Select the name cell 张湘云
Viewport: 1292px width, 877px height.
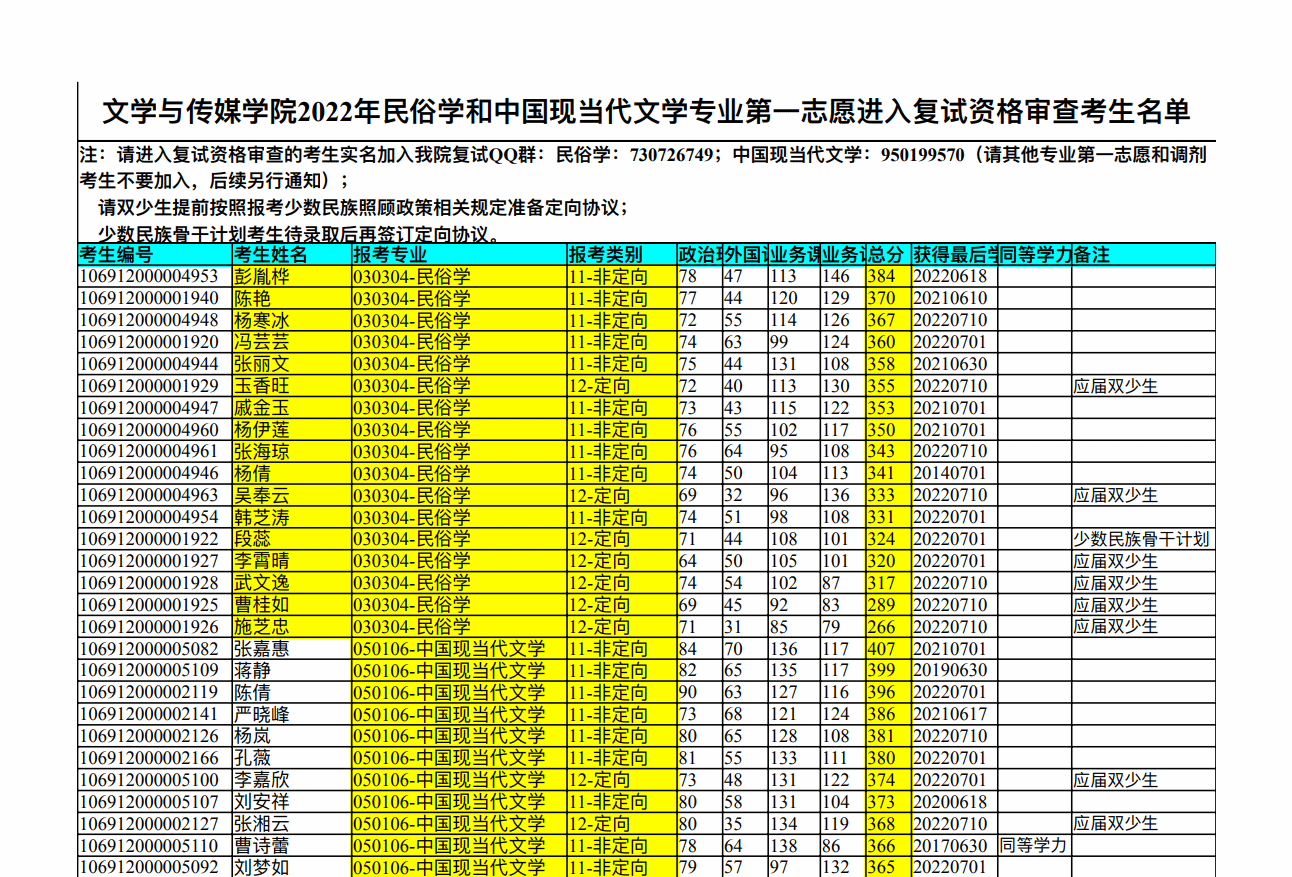click(292, 824)
